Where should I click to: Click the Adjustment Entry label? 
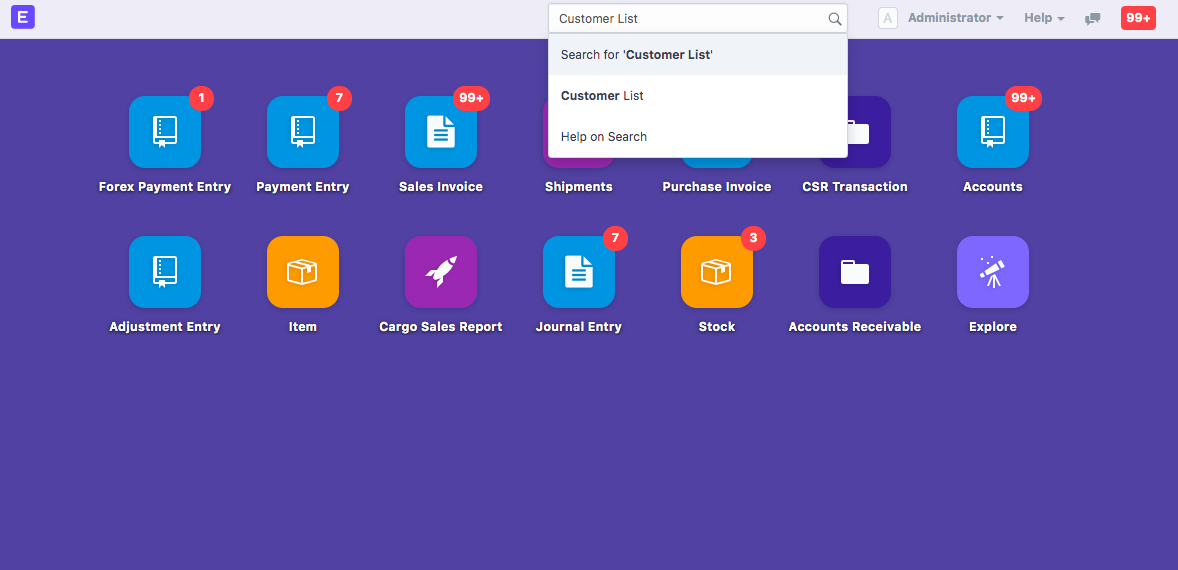(165, 327)
